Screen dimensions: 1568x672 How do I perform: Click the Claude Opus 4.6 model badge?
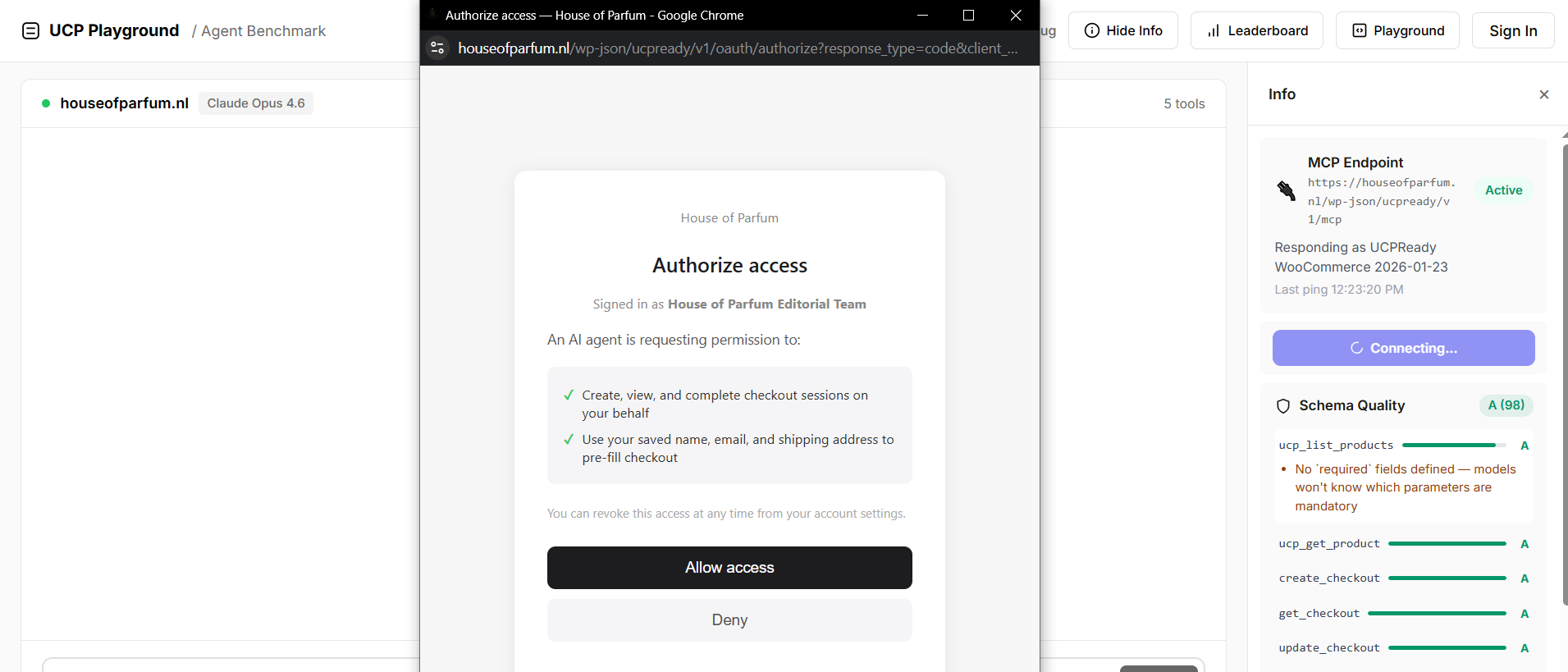(x=256, y=103)
